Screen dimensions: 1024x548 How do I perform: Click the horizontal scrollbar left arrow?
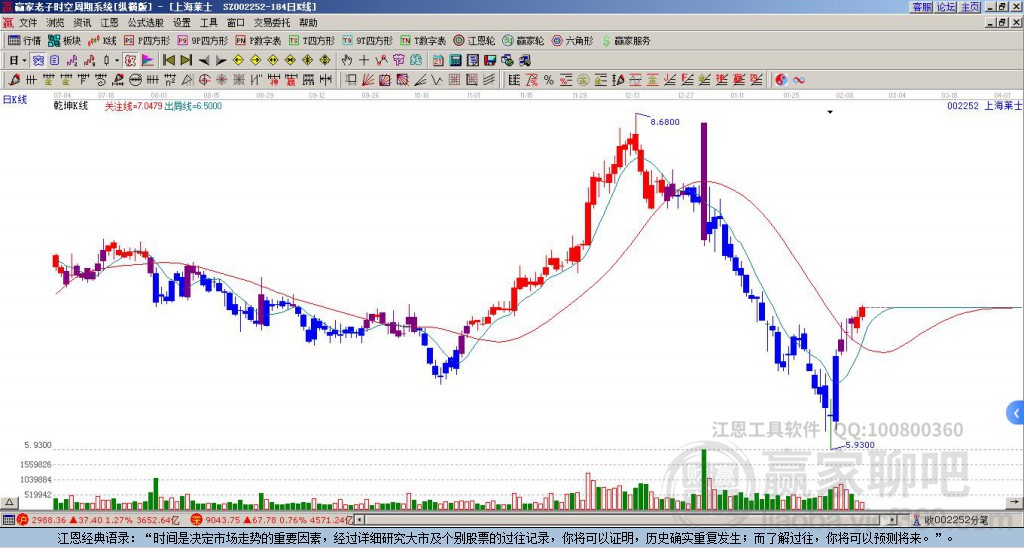point(360,520)
